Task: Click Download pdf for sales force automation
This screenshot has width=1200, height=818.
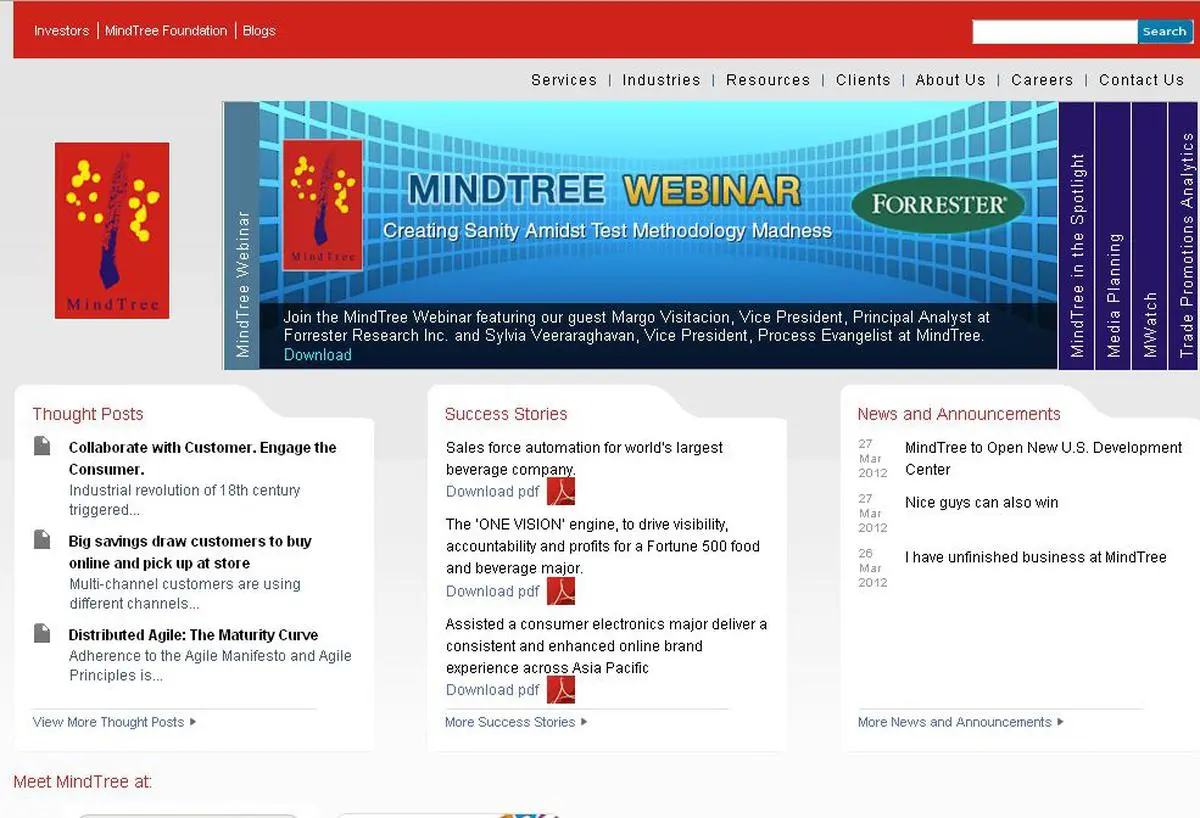Action: [493, 491]
